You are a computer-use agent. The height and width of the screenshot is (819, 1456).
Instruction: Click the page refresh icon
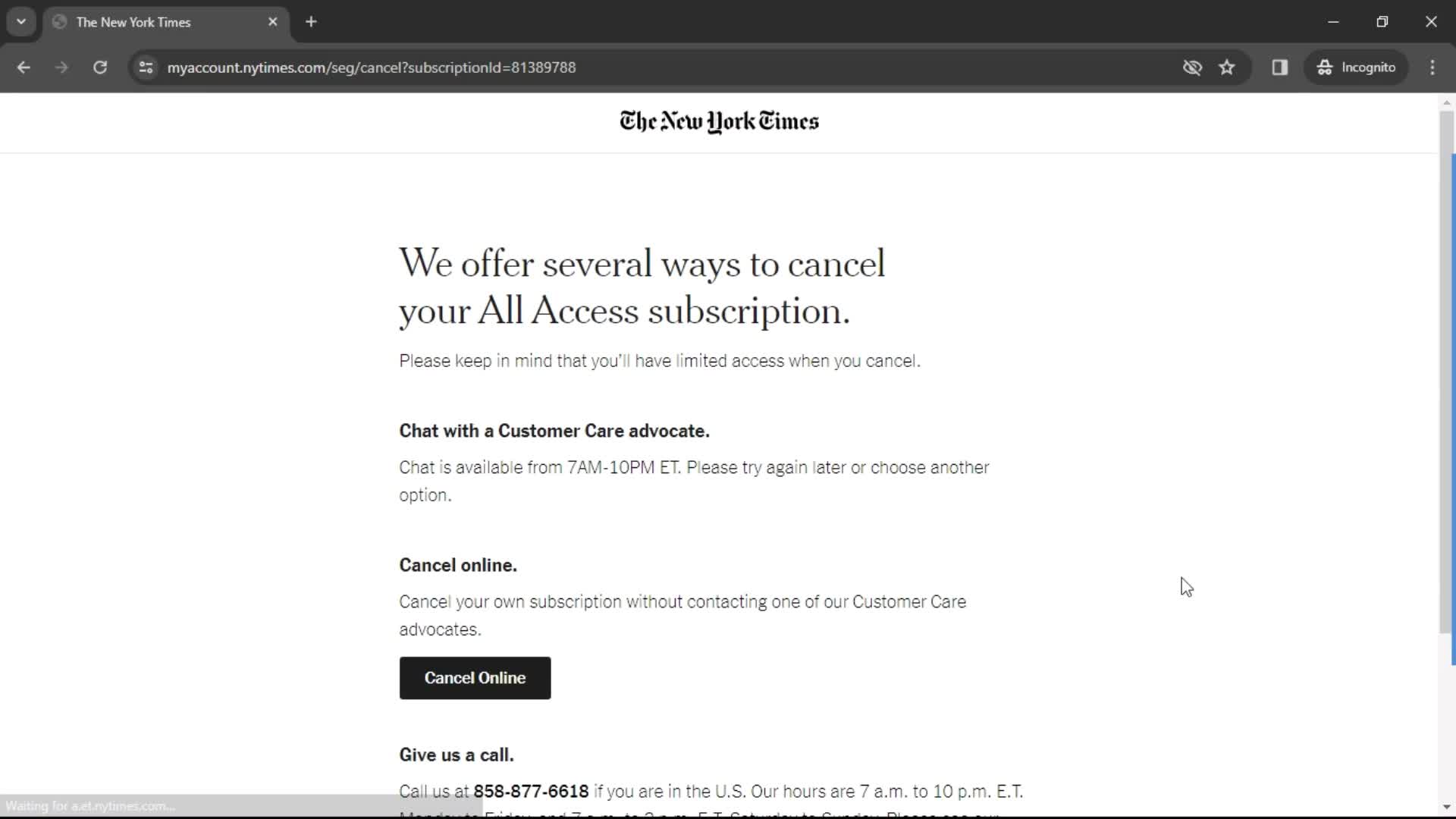coord(100,67)
